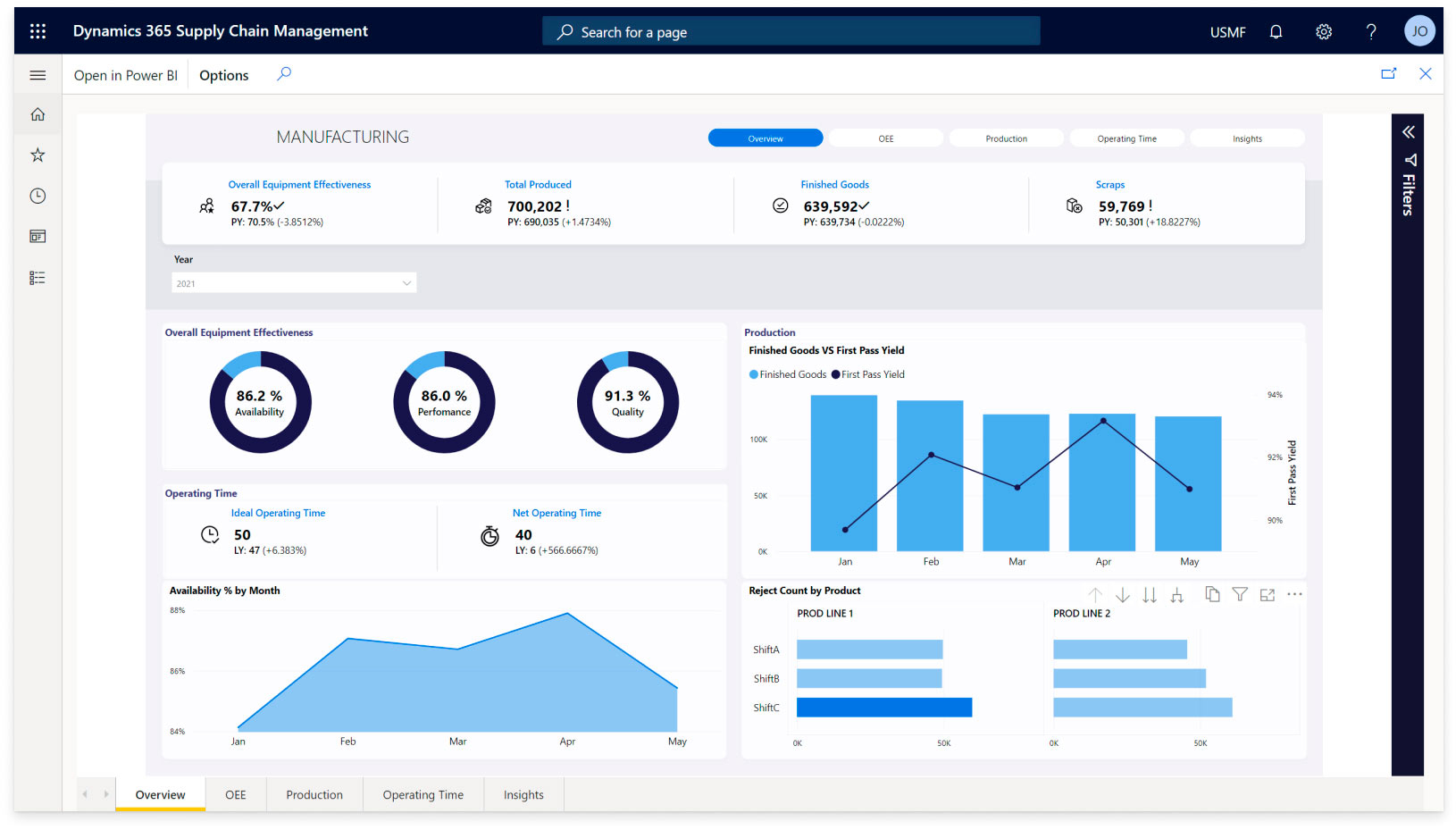The image size is (1456, 830).
Task: Click the April peak on the Availability chart
Action: tap(567, 613)
